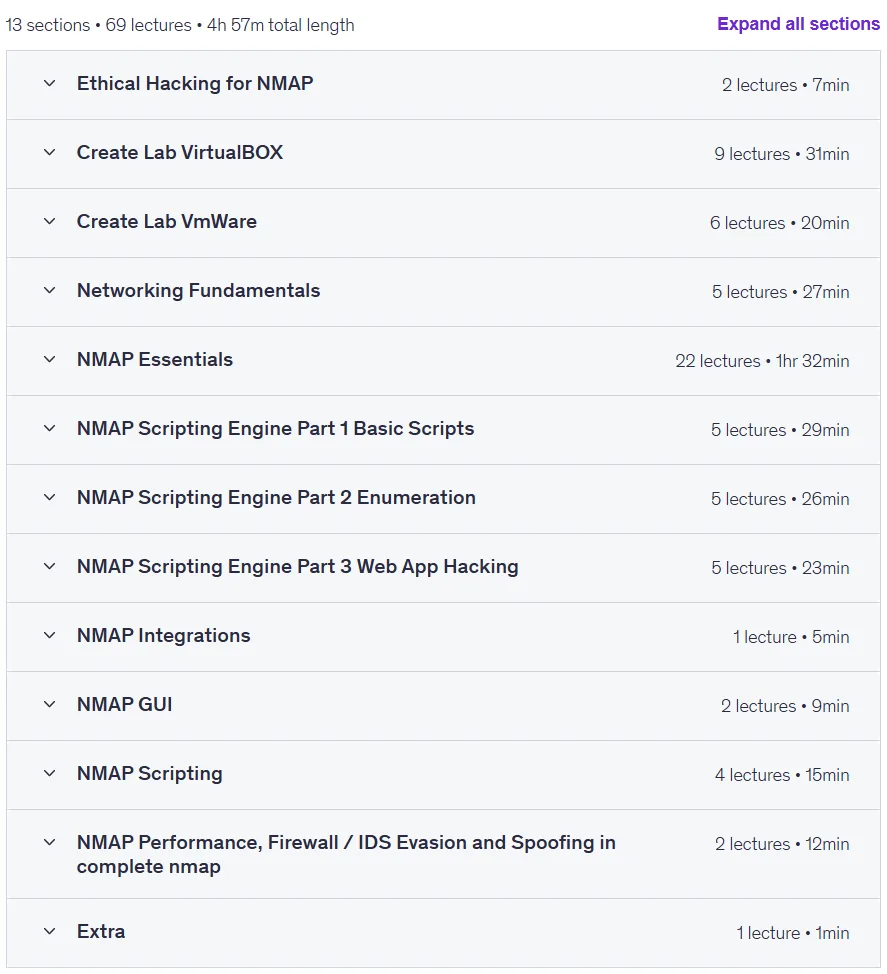Click the NMAP Scripting section title

click(149, 773)
